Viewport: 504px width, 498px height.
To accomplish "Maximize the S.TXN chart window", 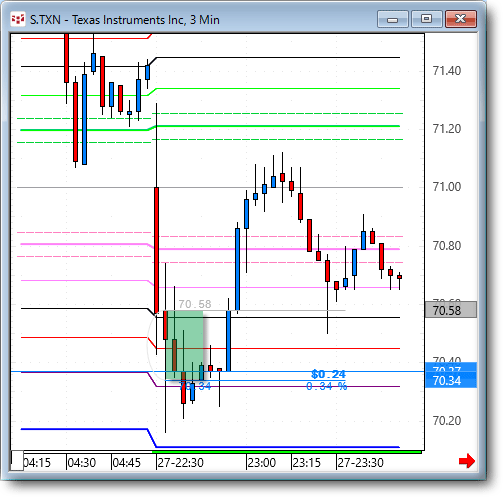I will (427, 19).
